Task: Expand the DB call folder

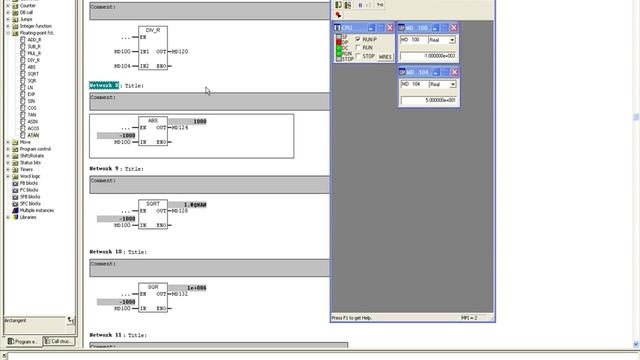Action: [8, 13]
